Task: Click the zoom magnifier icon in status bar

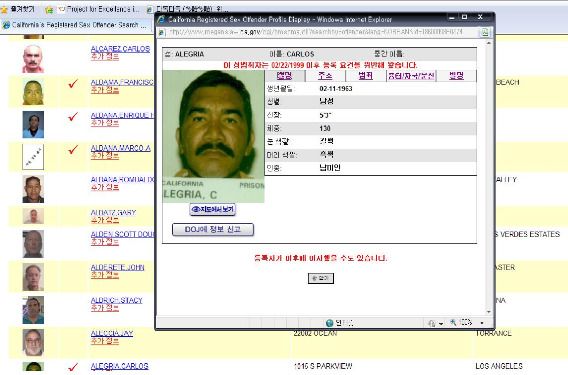Action: click(453, 322)
